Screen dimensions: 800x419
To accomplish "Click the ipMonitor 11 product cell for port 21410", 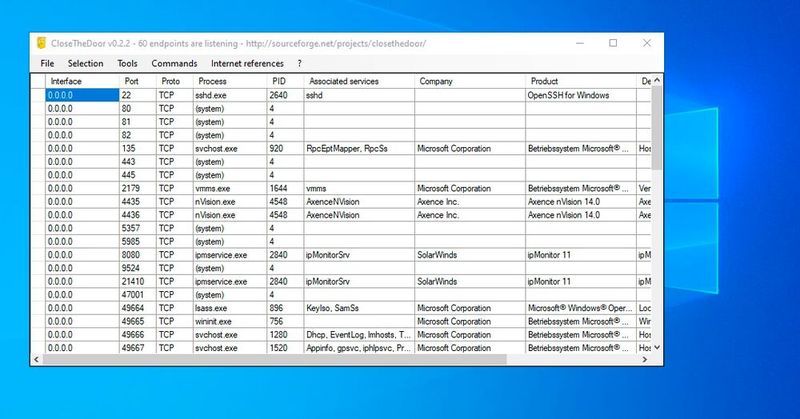I will point(581,281).
